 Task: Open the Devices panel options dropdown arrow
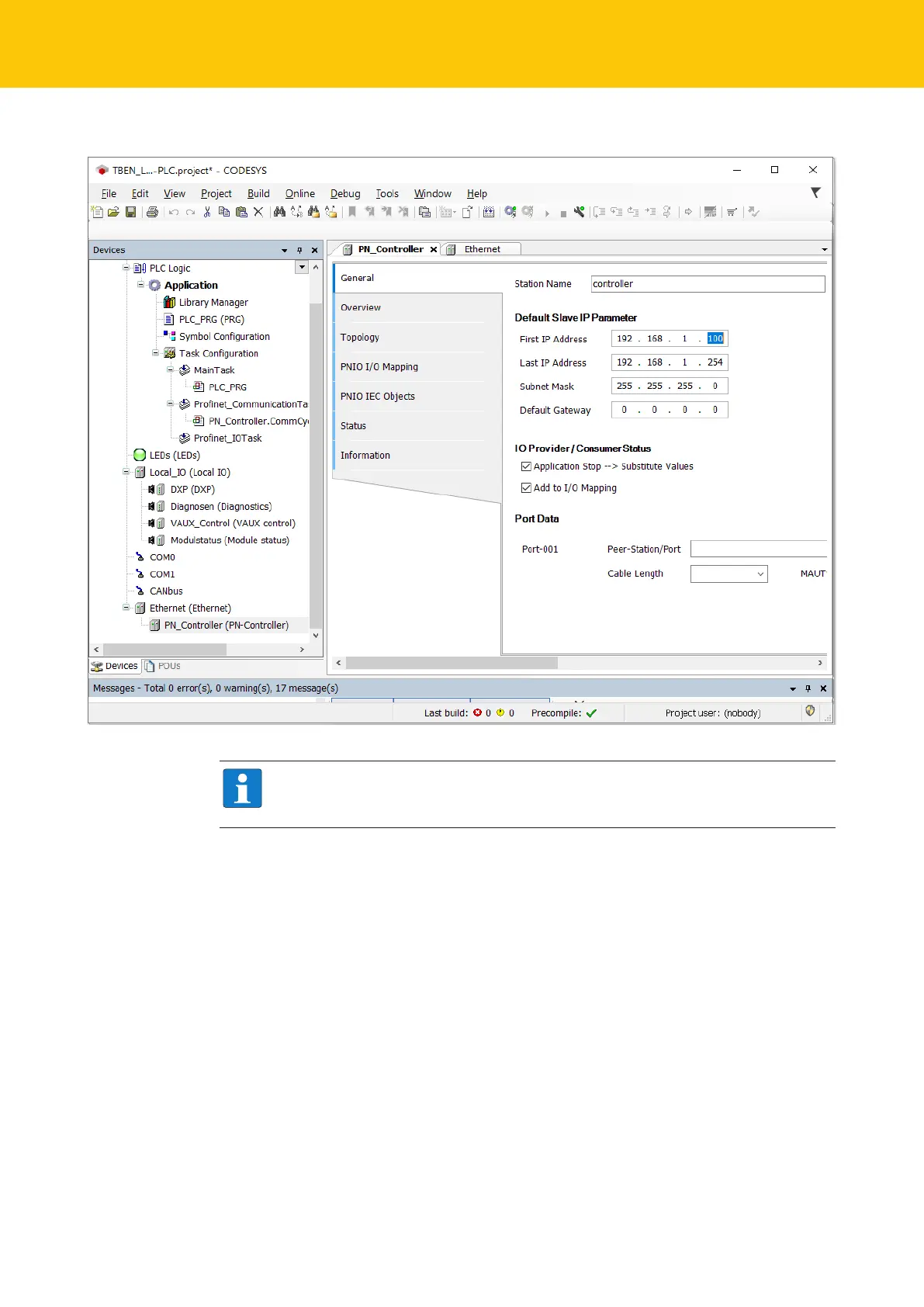[x=284, y=250]
